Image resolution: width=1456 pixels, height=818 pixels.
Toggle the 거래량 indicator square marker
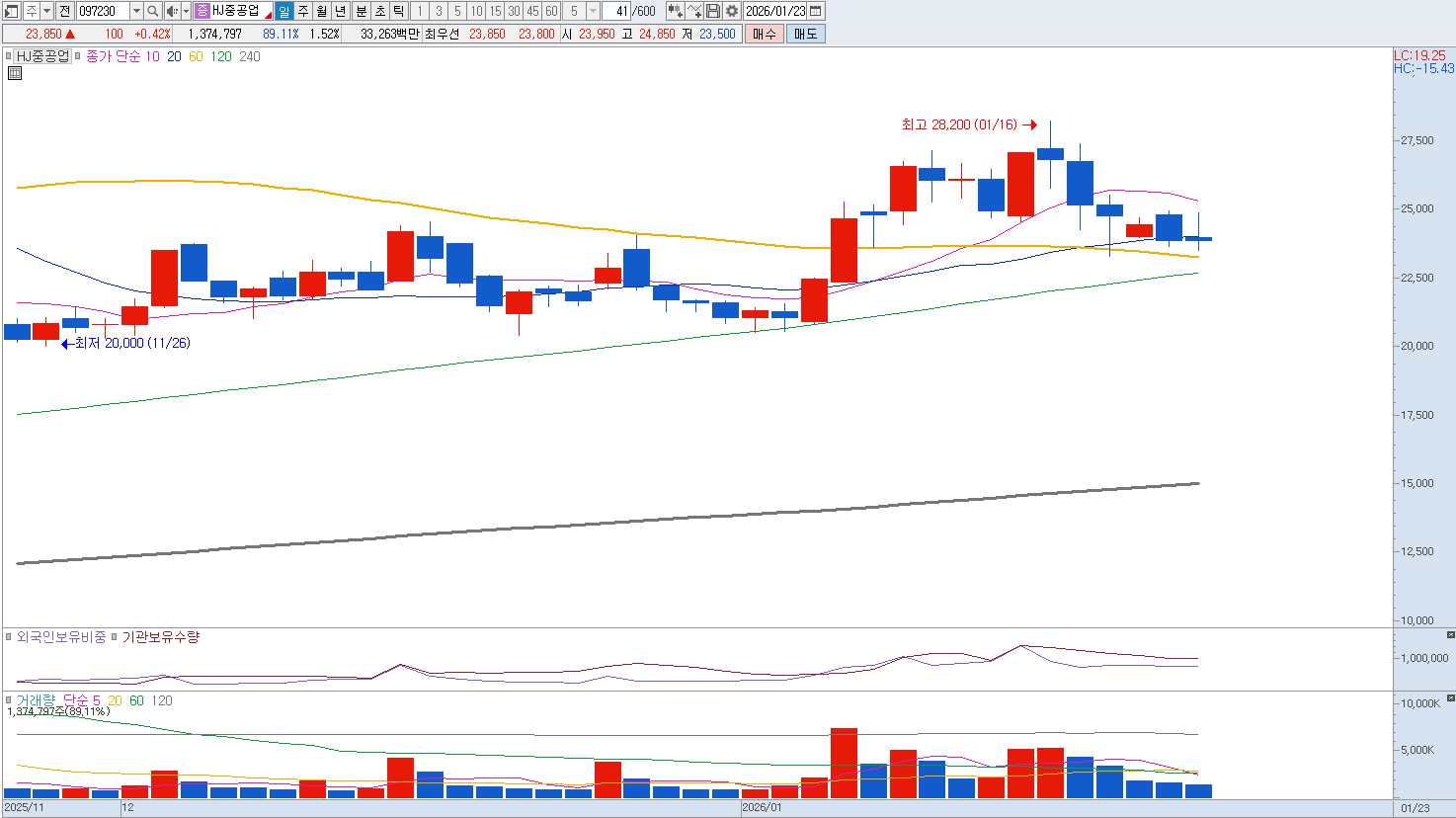(10, 700)
